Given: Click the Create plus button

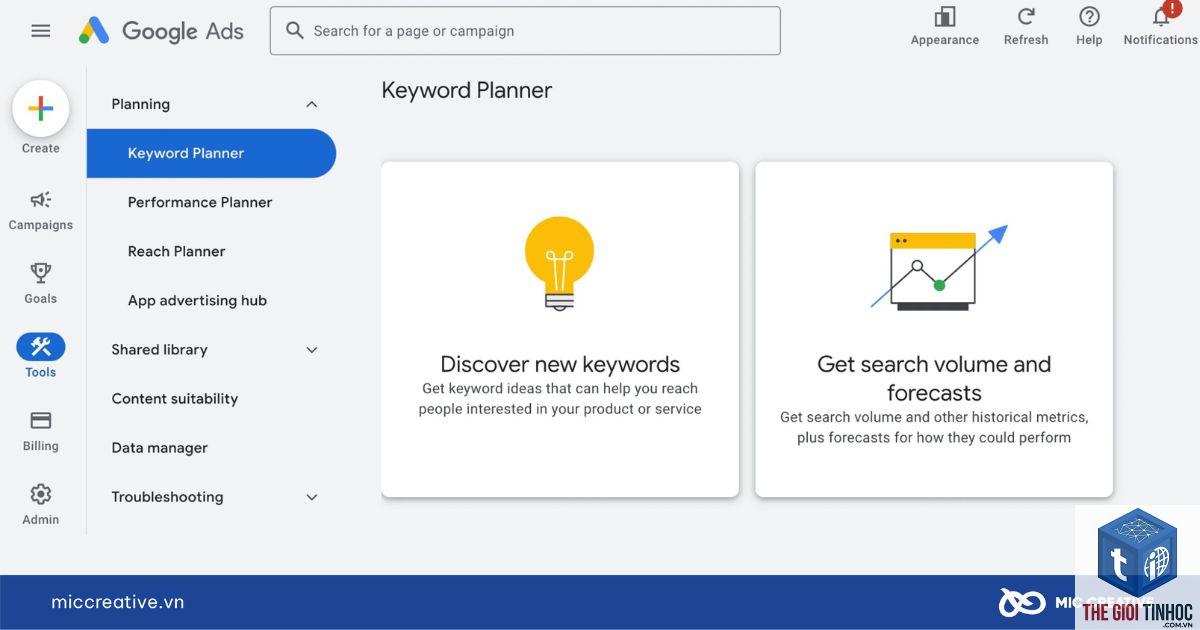Looking at the screenshot, I should pos(41,108).
